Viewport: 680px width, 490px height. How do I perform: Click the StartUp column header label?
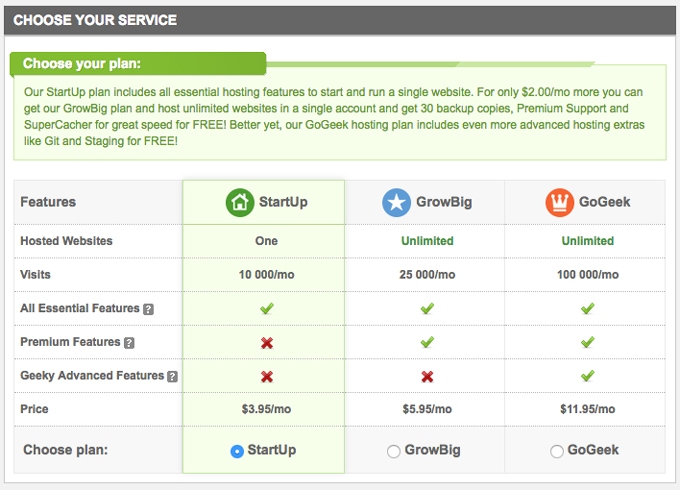(x=283, y=202)
